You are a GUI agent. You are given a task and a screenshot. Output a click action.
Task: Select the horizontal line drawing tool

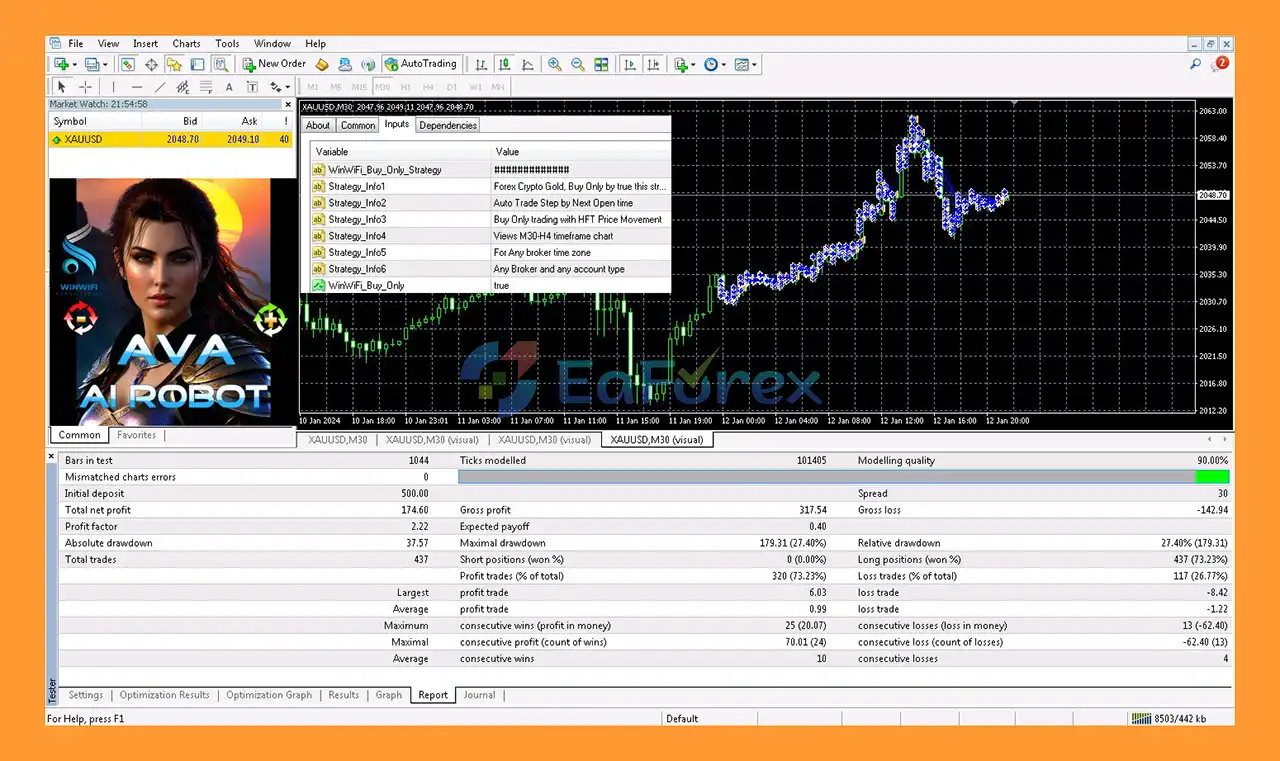tap(135, 87)
